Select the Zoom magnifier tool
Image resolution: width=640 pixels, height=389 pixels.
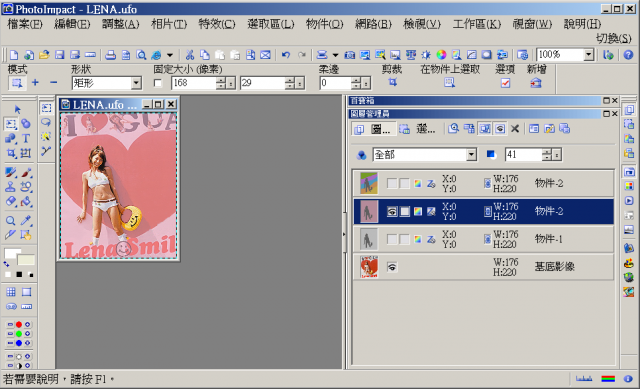[x=11, y=221]
